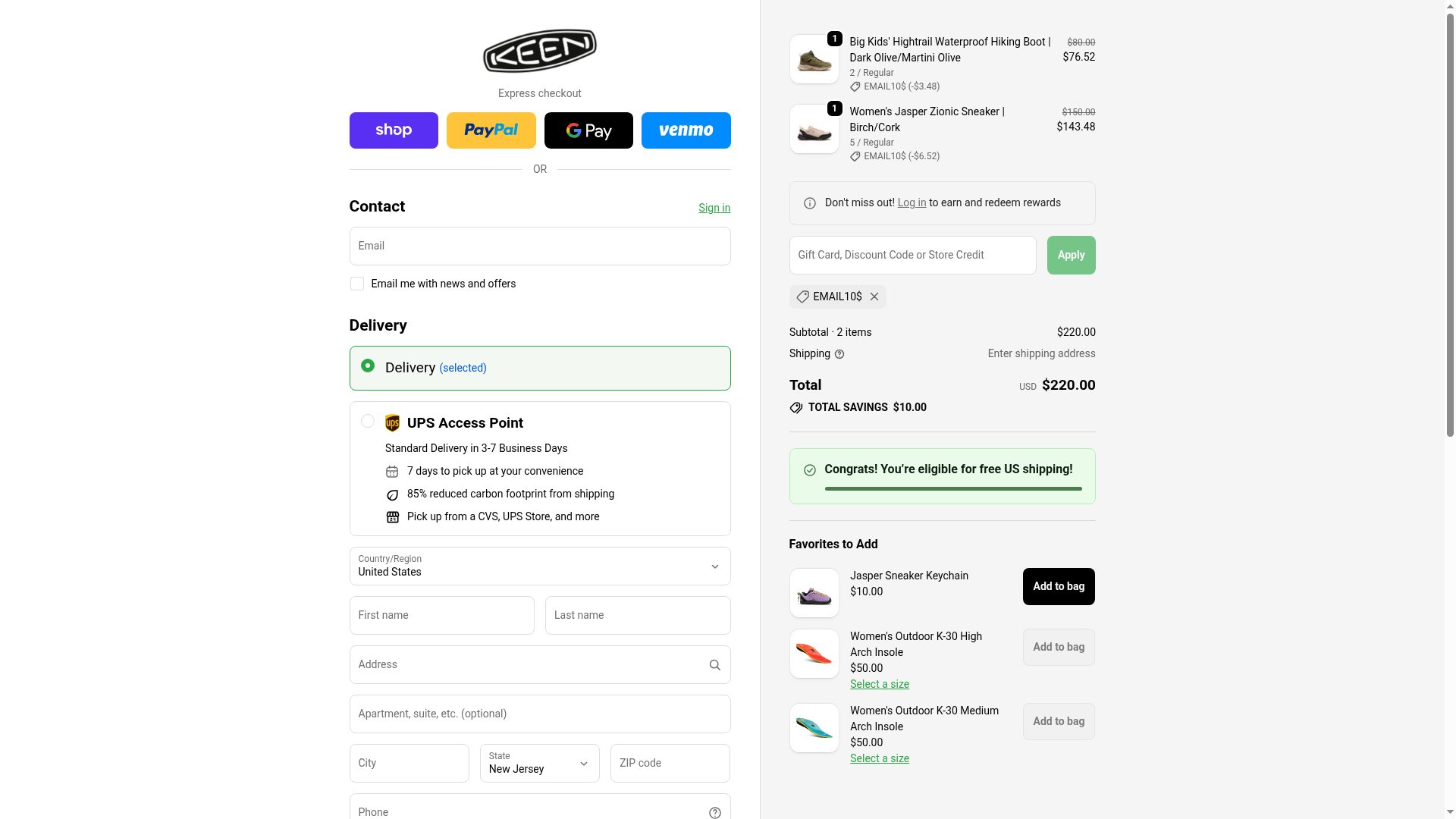
Task: Click the KEEN logo
Action: (x=539, y=51)
